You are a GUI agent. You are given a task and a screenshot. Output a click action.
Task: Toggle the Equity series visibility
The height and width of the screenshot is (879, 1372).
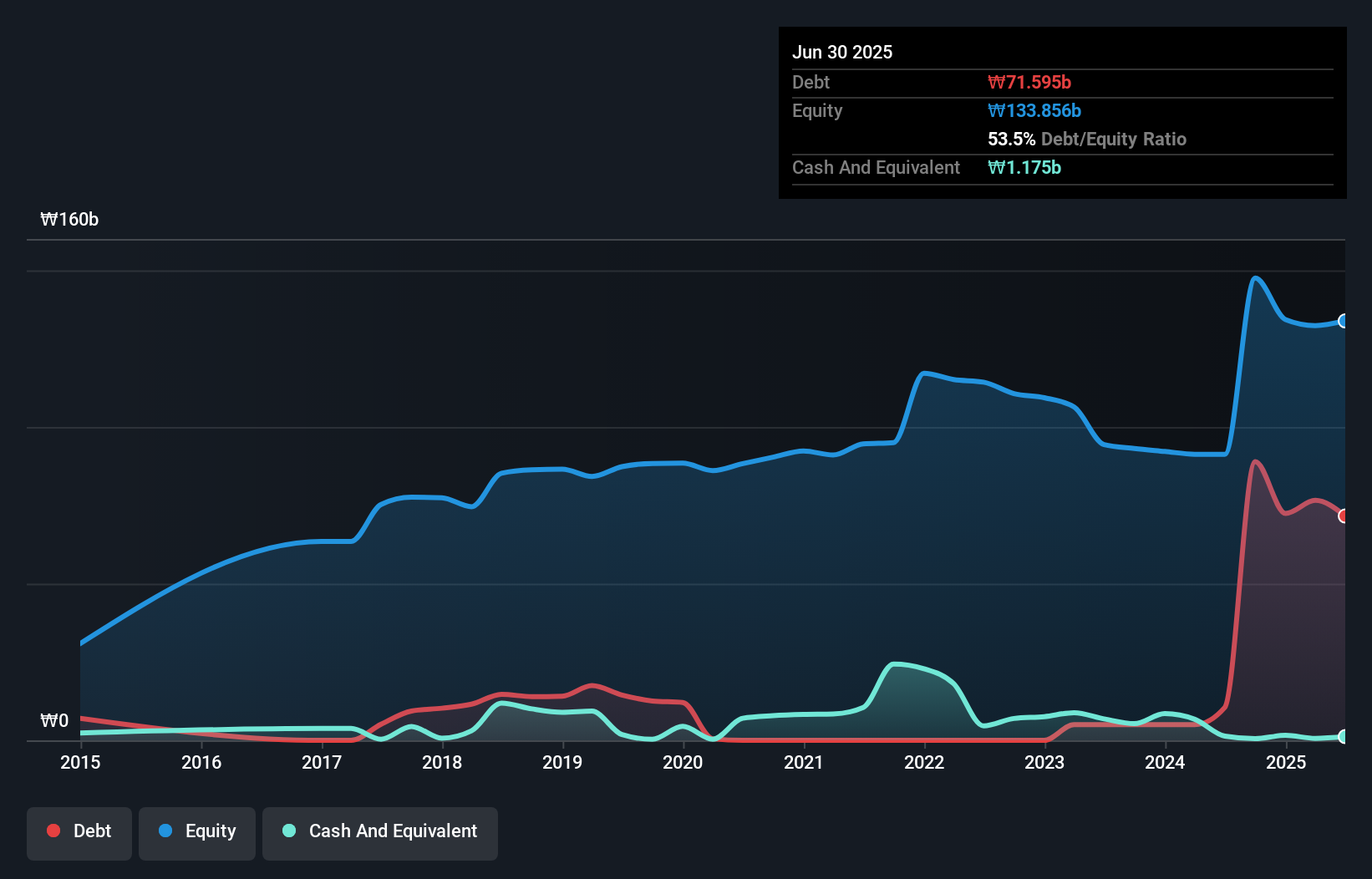coord(196,831)
